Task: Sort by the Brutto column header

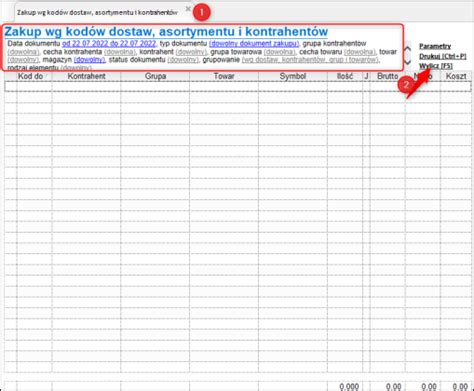Action: [388, 76]
